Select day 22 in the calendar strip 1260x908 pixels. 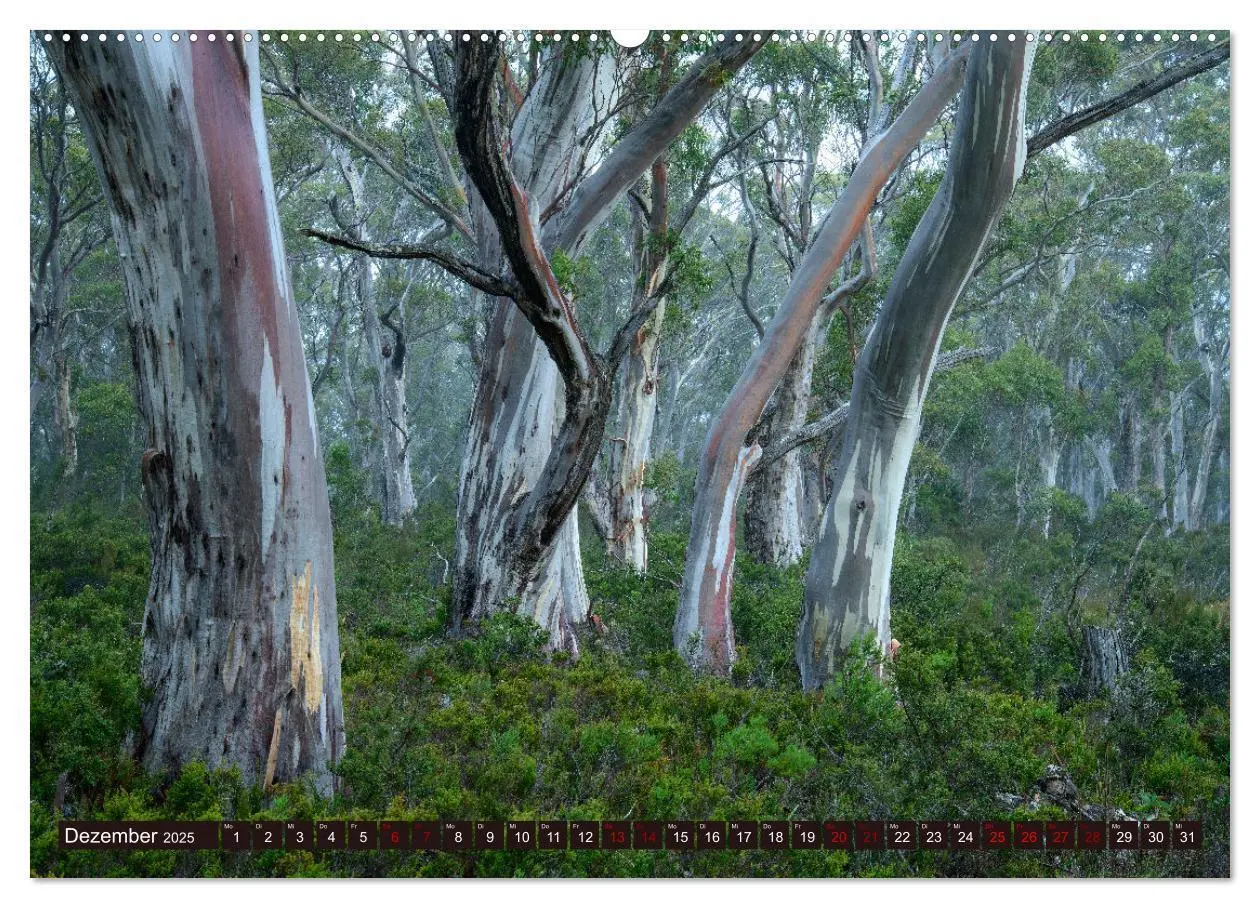pos(901,836)
